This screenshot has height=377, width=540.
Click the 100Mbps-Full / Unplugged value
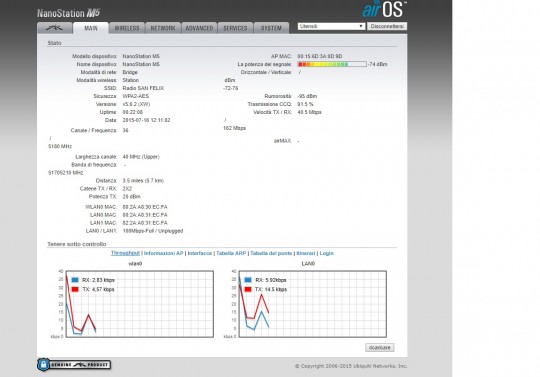point(153,231)
